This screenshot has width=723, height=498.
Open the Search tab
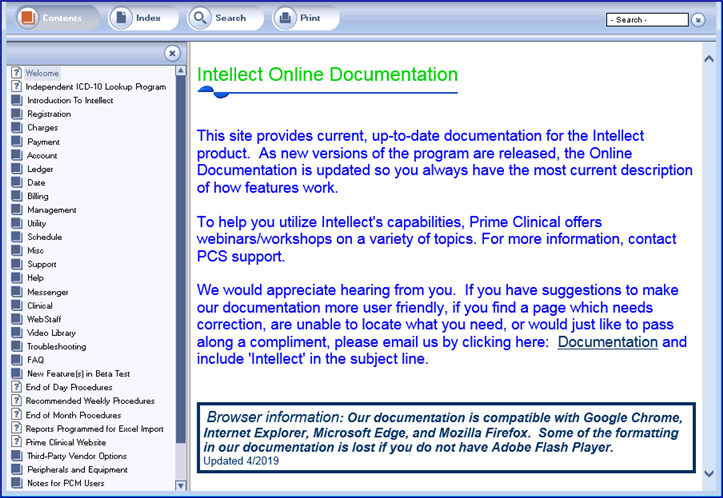click(x=225, y=18)
